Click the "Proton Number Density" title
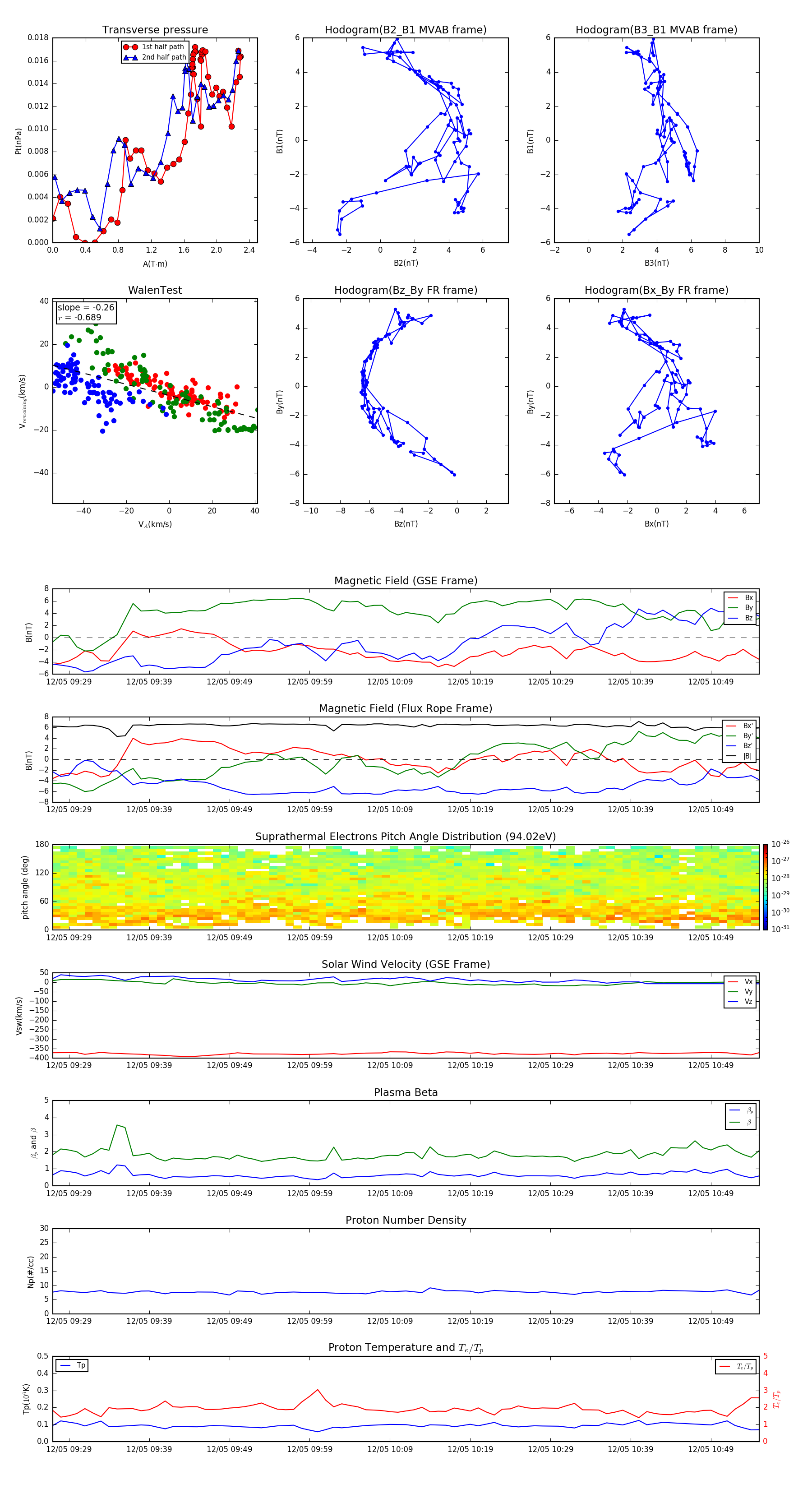The height and width of the screenshot is (1489, 812). [406, 1221]
